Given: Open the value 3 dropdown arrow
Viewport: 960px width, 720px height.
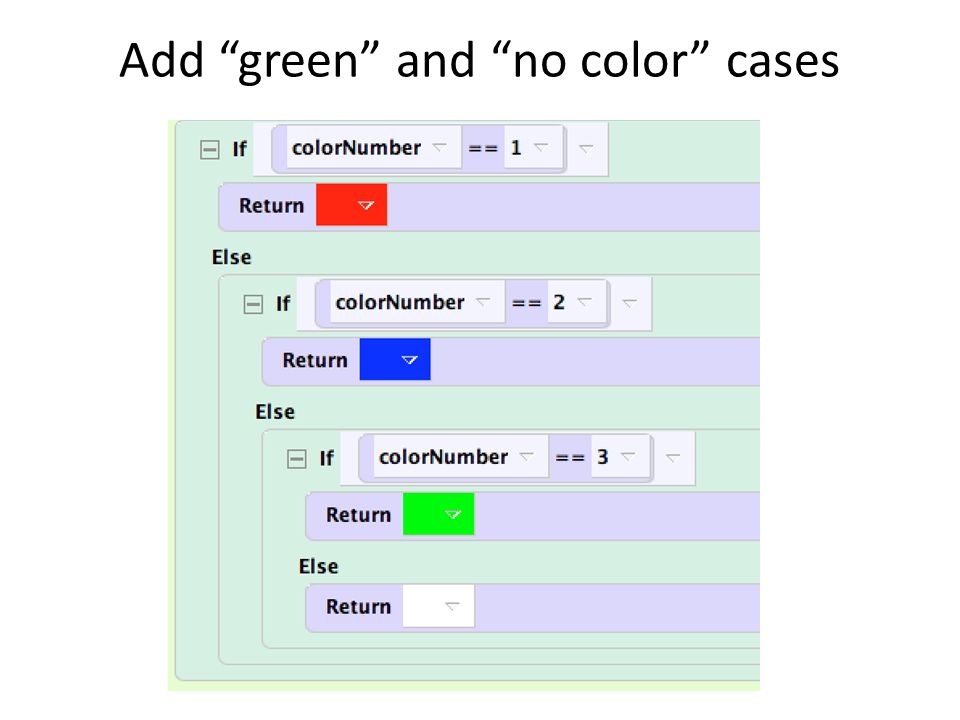Looking at the screenshot, I should (x=628, y=456).
